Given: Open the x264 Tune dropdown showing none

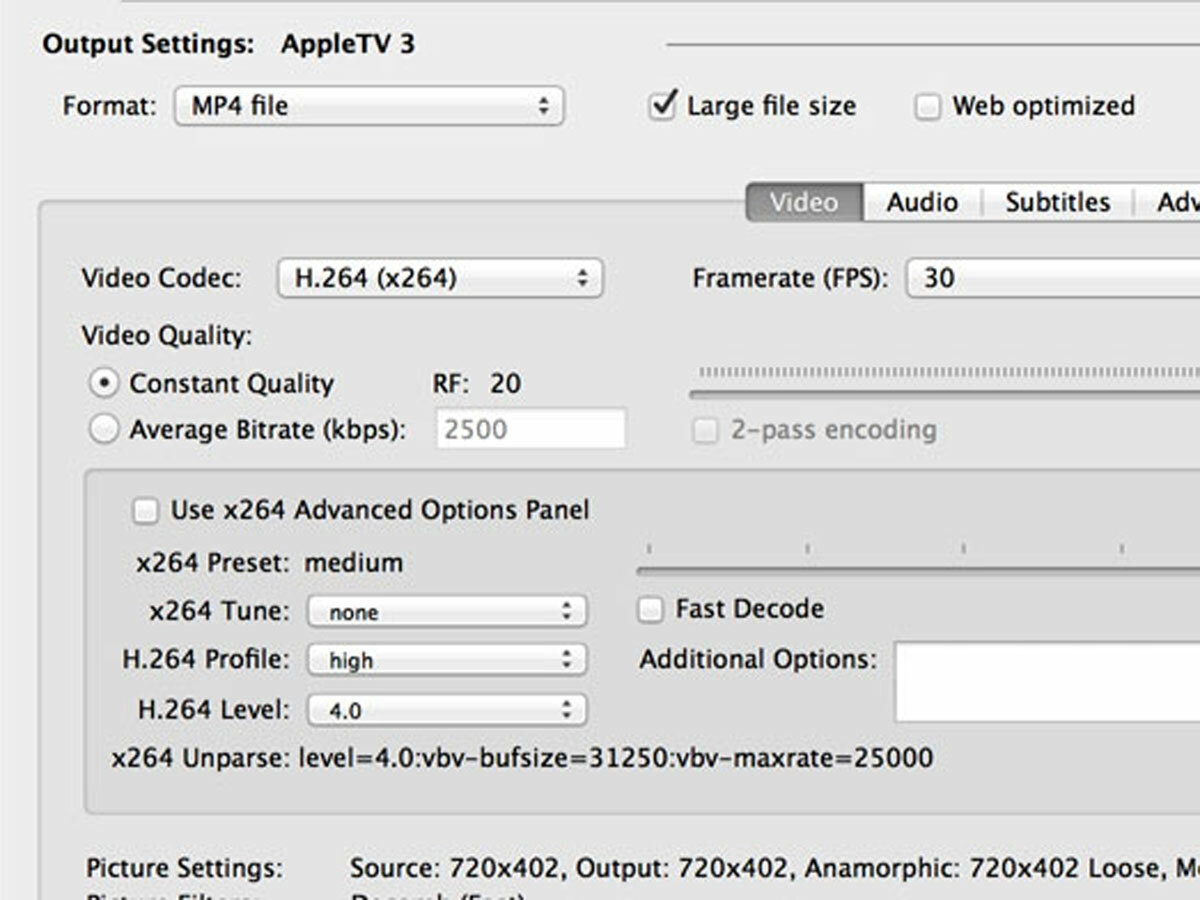Looking at the screenshot, I should [x=447, y=611].
